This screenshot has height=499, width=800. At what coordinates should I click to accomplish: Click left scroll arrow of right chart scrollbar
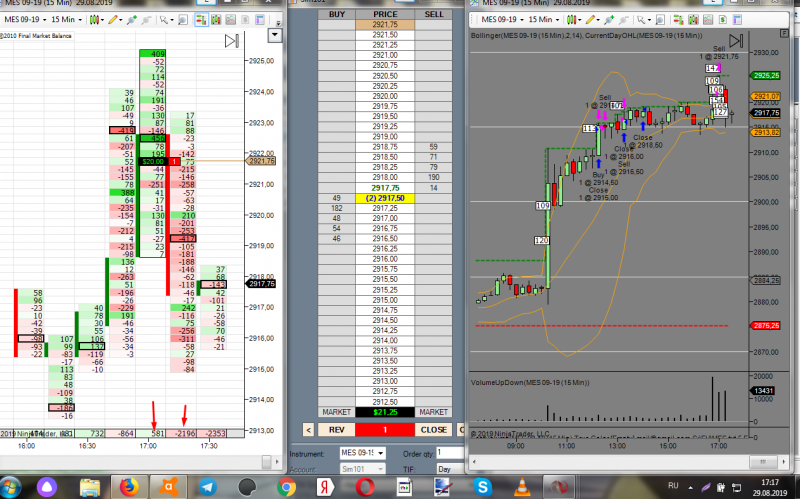tap(474, 461)
